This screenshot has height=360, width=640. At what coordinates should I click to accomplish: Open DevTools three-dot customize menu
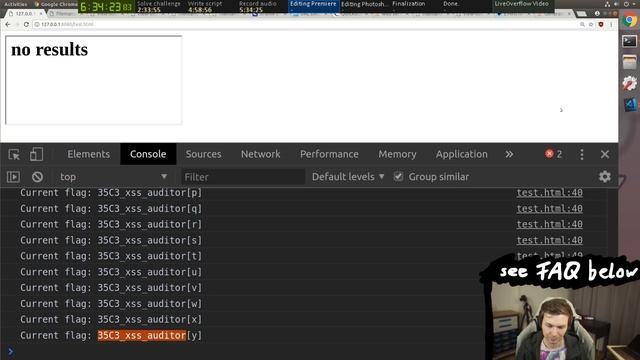[582, 154]
